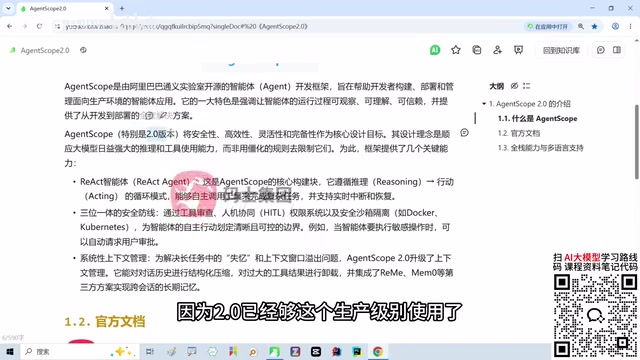The width and height of the screenshot is (640, 360).
Task: Reload the page with the refresh icon
Action: tap(39, 26)
